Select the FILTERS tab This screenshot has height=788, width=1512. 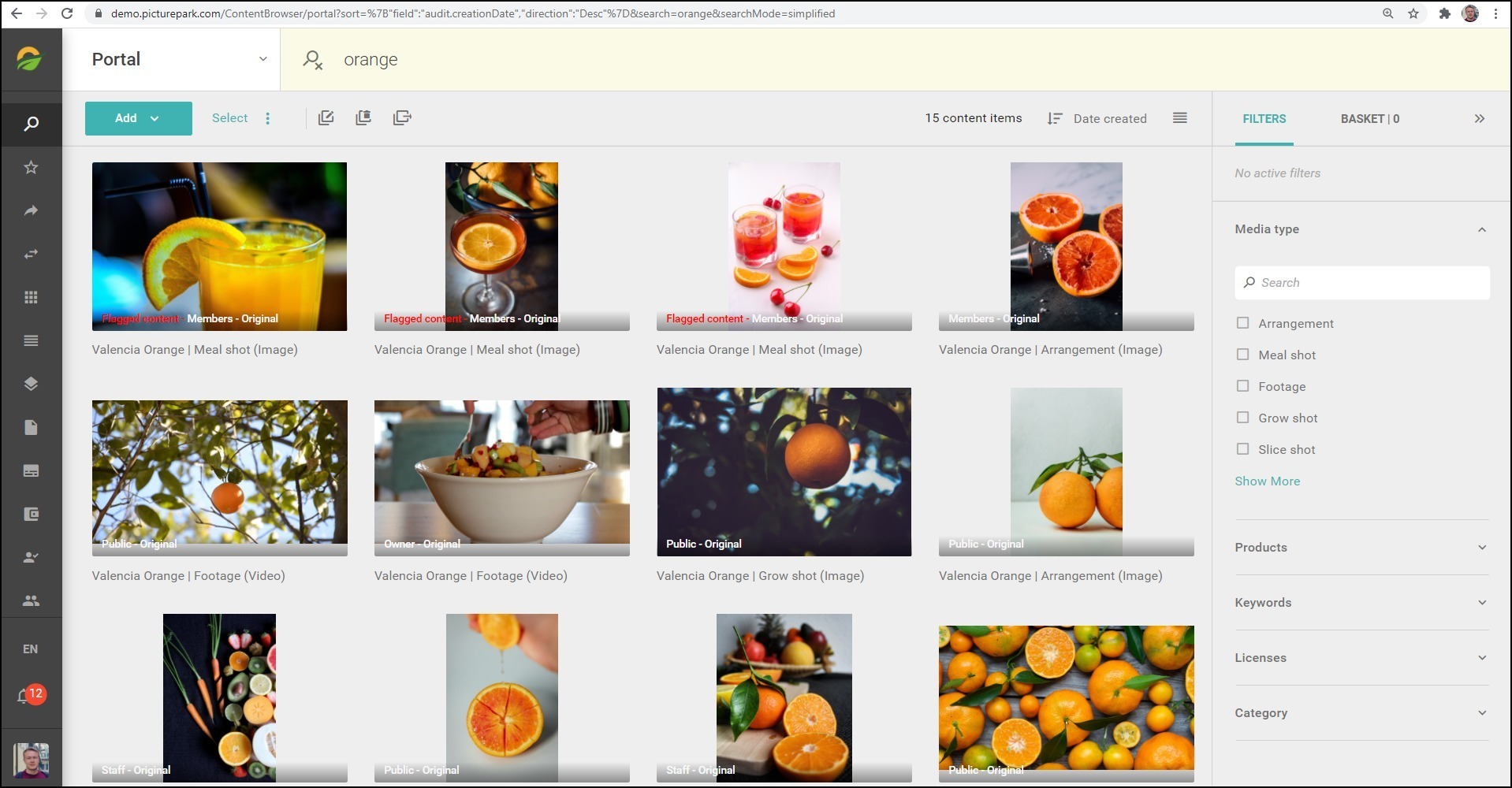[x=1264, y=119]
